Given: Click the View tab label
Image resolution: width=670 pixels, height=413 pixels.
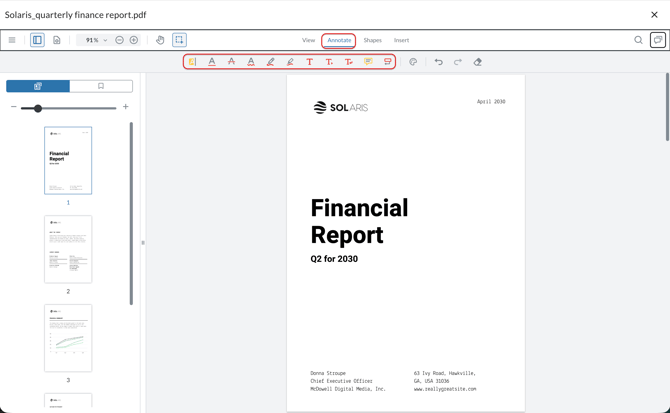Looking at the screenshot, I should [309, 40].
